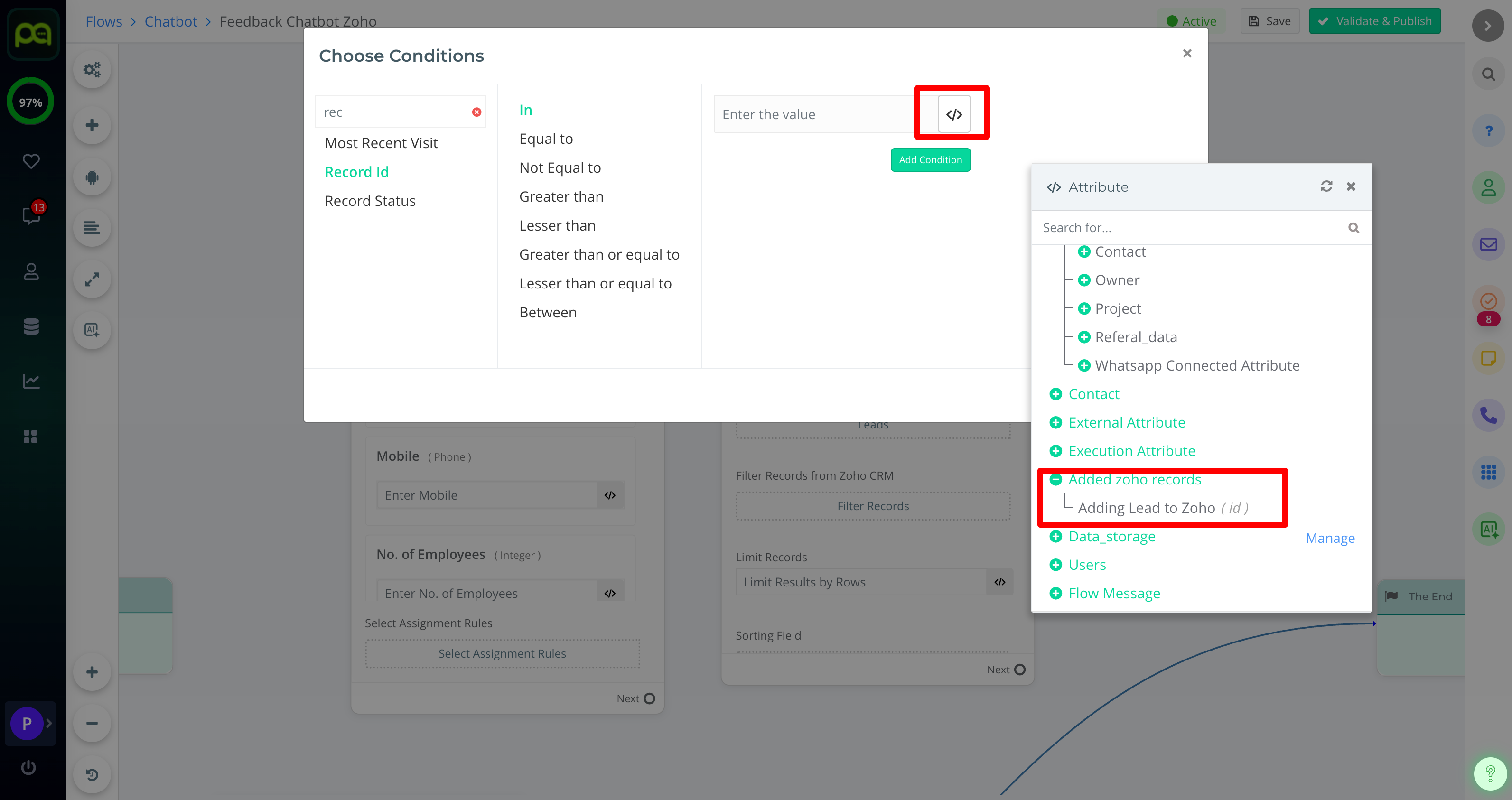
Task: Click the database icon in left sidebar
Action: (31, 326)
